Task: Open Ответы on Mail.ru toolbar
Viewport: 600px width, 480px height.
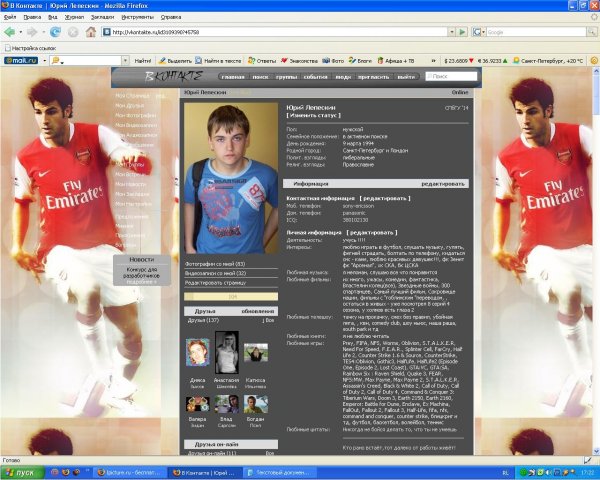Action: pos(262,60)
